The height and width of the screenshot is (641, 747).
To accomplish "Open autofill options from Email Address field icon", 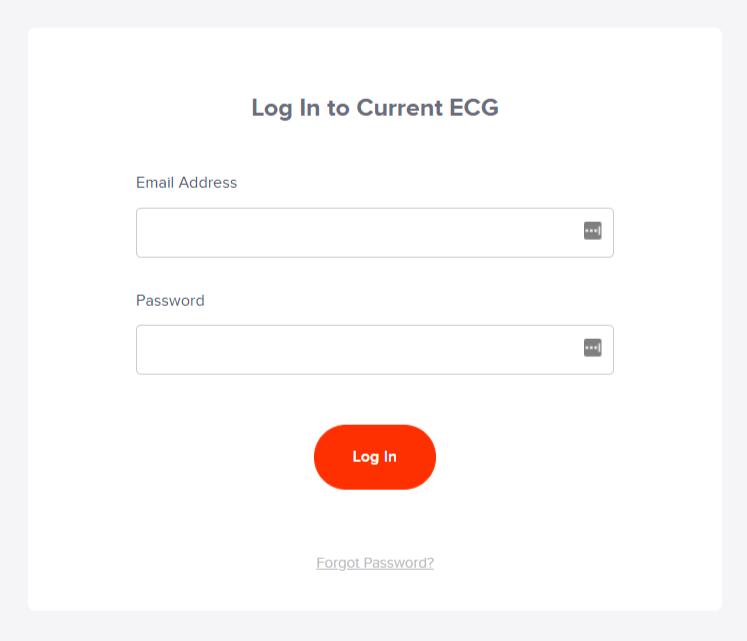I will 592,231.
